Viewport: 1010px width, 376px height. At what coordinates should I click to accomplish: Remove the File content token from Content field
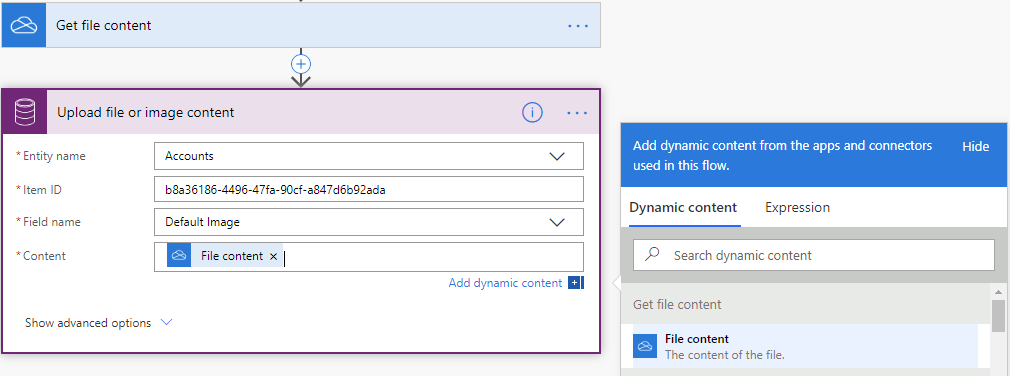[x=273, y=256]
